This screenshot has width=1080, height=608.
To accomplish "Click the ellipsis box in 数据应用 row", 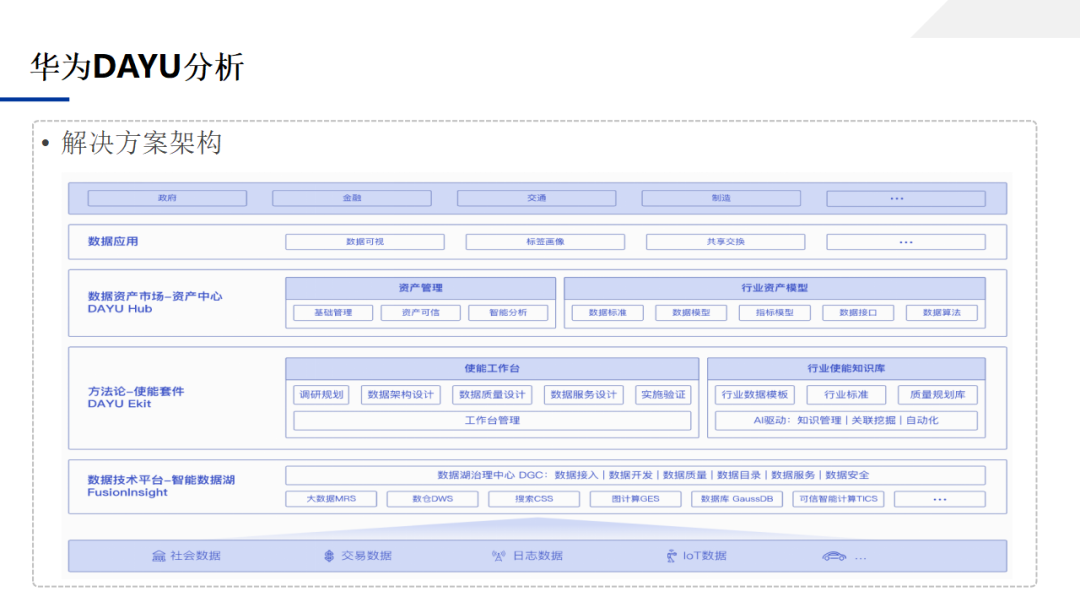I will 906,242.
